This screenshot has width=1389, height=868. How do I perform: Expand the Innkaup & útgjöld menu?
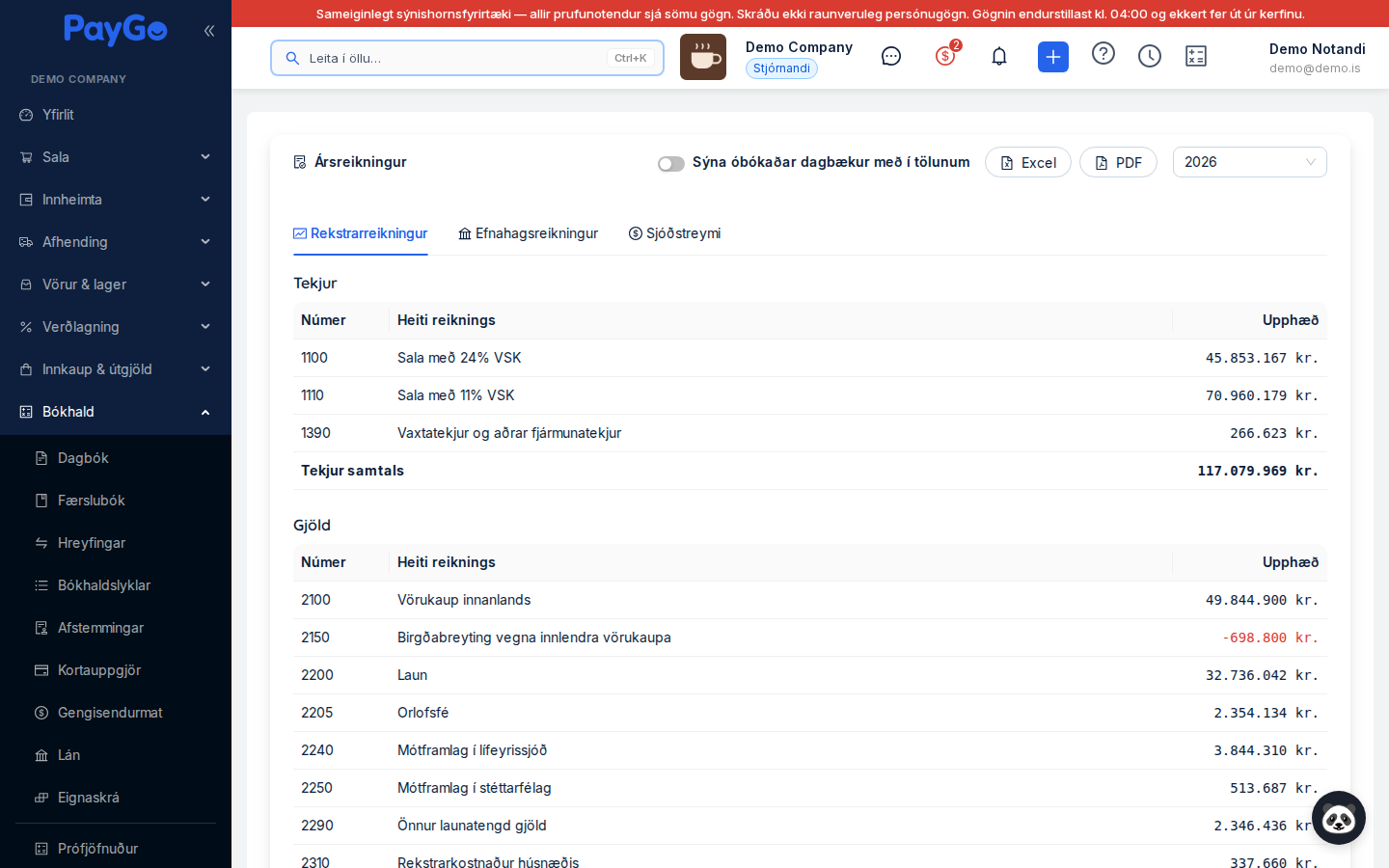[116, 369]
